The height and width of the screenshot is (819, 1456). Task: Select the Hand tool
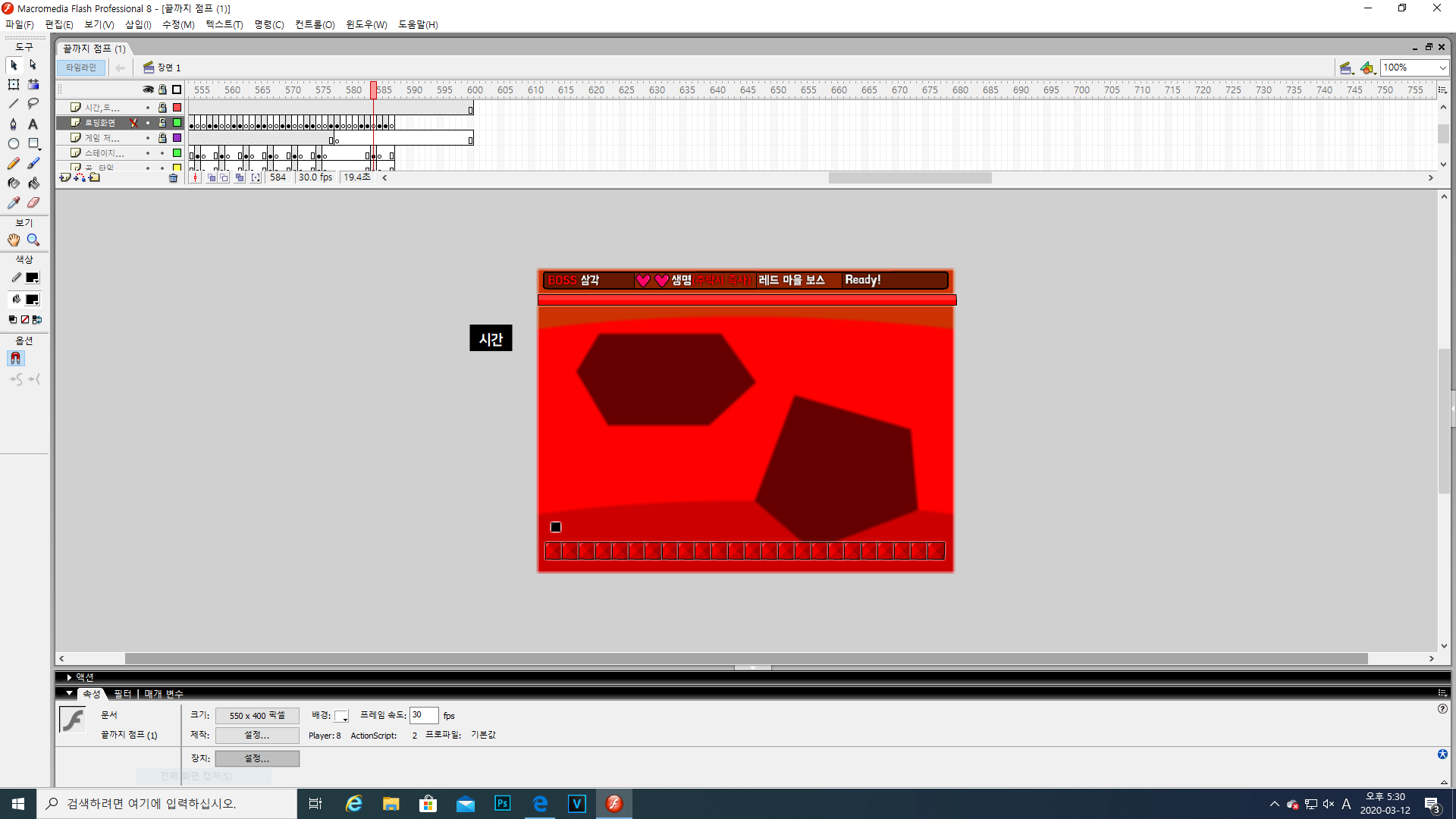[x=14, y=240]
